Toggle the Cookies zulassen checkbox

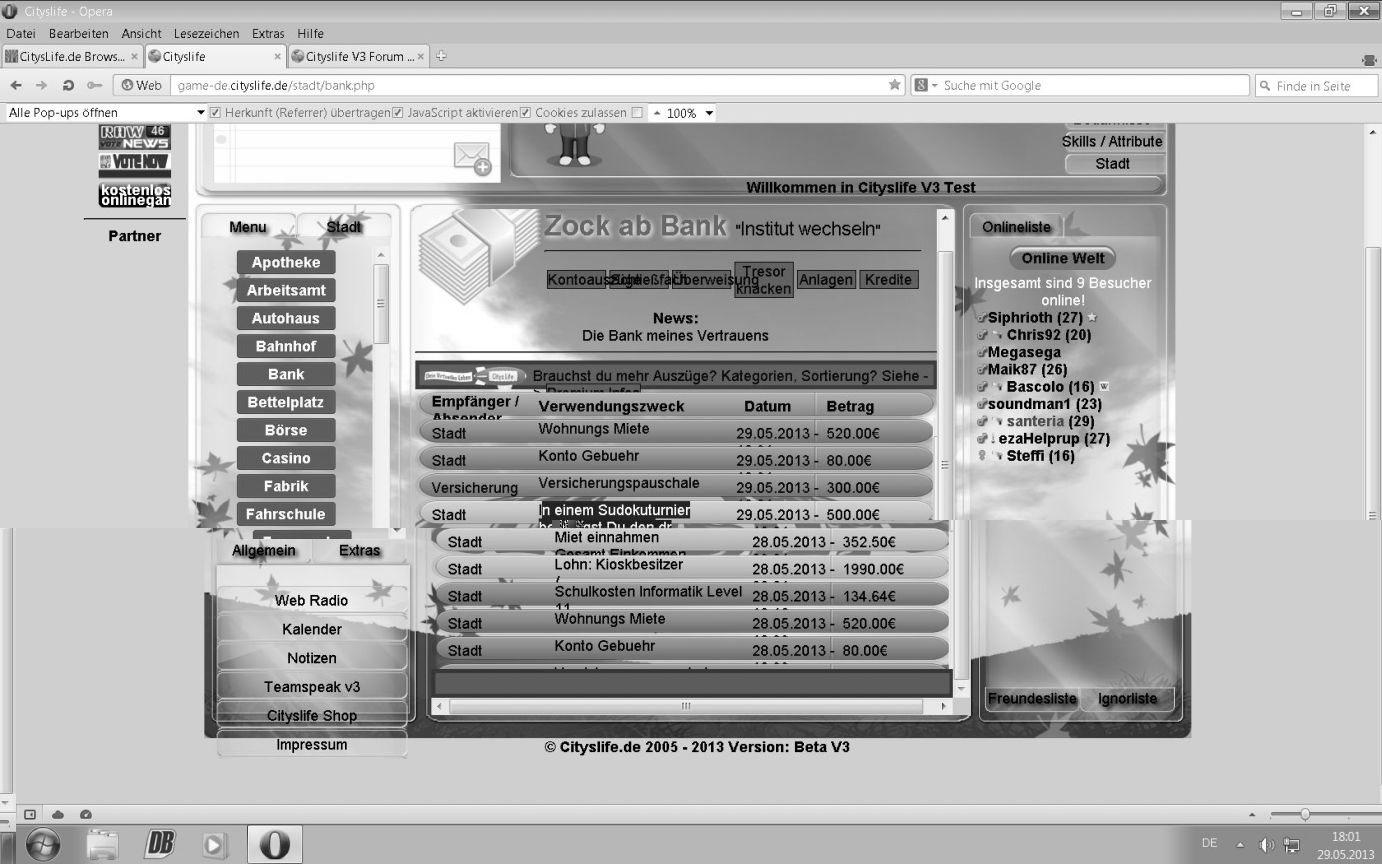pyautogui.click(x=525, y=113)
